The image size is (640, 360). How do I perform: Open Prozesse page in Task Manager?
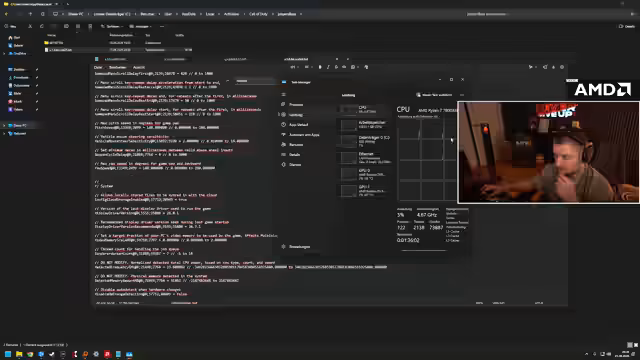pyautogui.click(x=296, y=104)
